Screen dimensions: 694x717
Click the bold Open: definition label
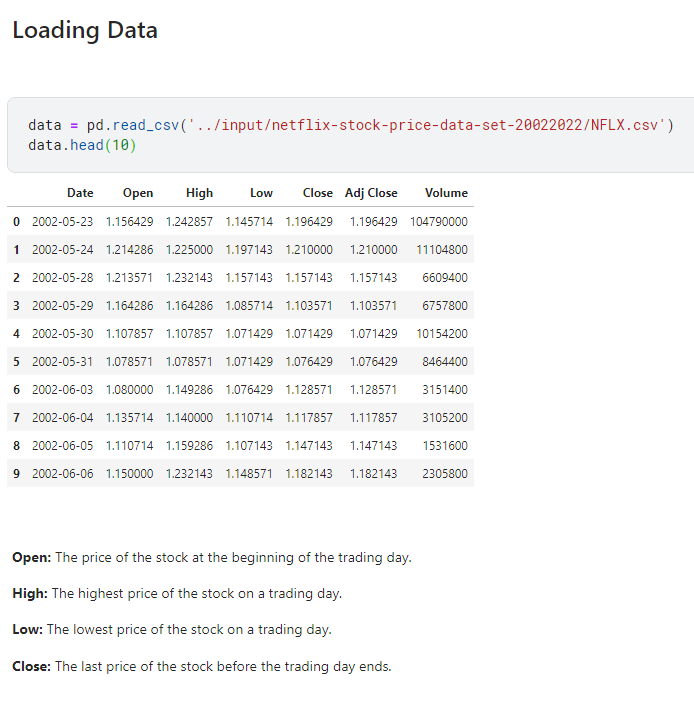(x=32, y=557)
